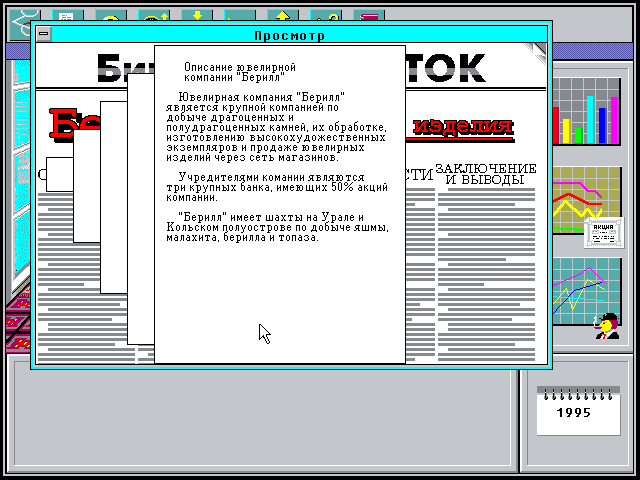Click the paragraph about шахты на Урале

[x=277, y=227]
